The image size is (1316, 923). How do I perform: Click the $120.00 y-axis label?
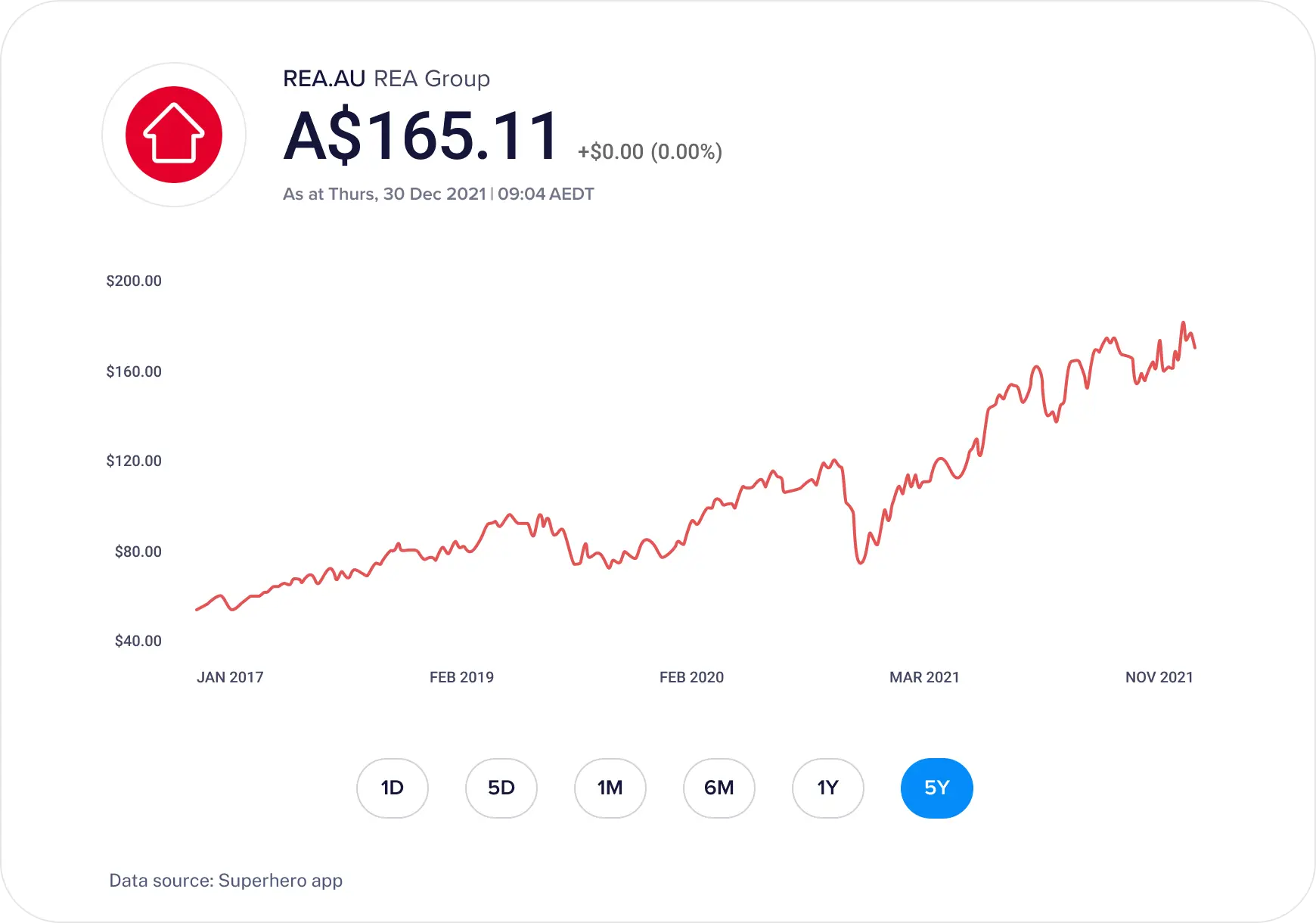click(134, 461)
